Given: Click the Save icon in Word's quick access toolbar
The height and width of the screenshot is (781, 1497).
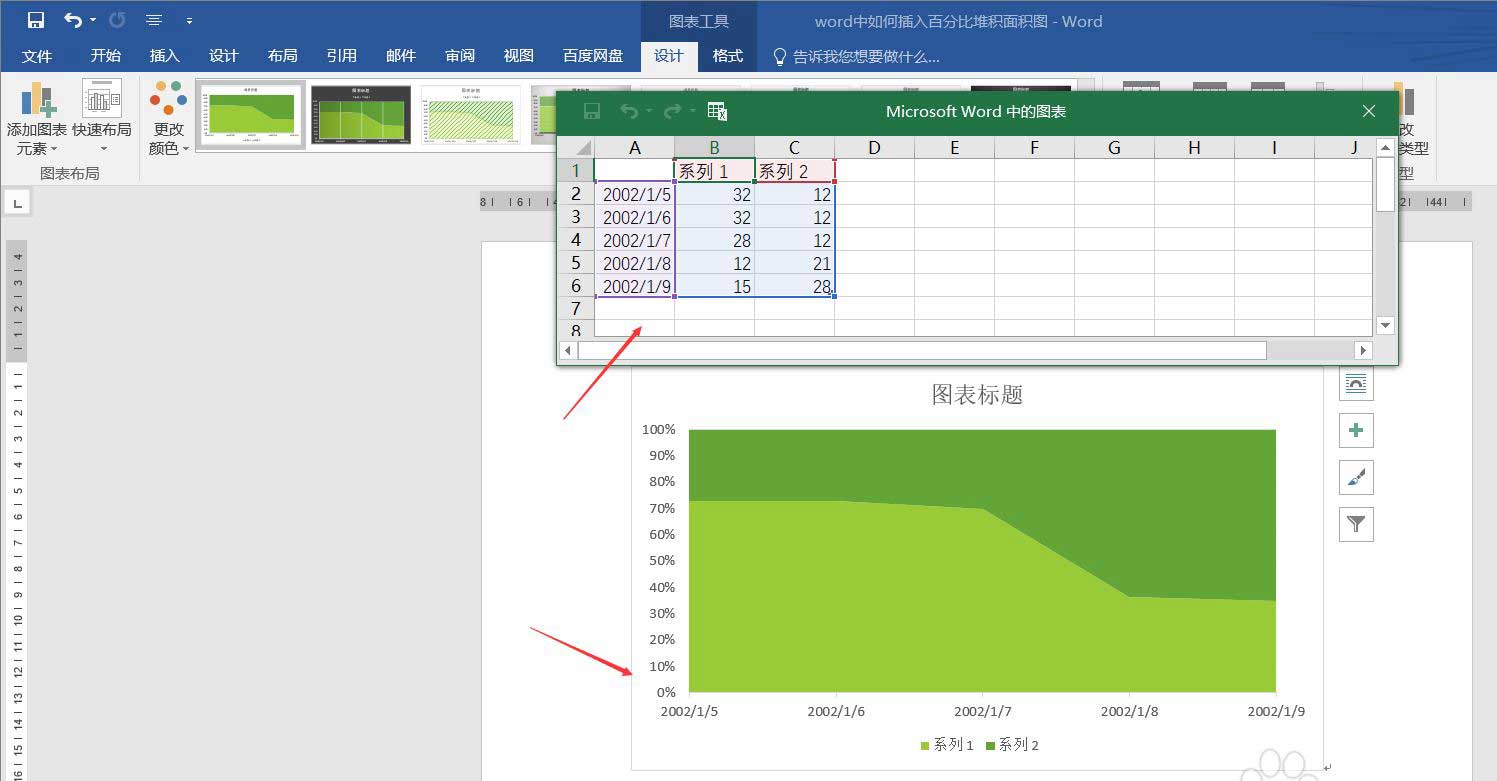Looking at the screenshot, I should pos(36,20).
